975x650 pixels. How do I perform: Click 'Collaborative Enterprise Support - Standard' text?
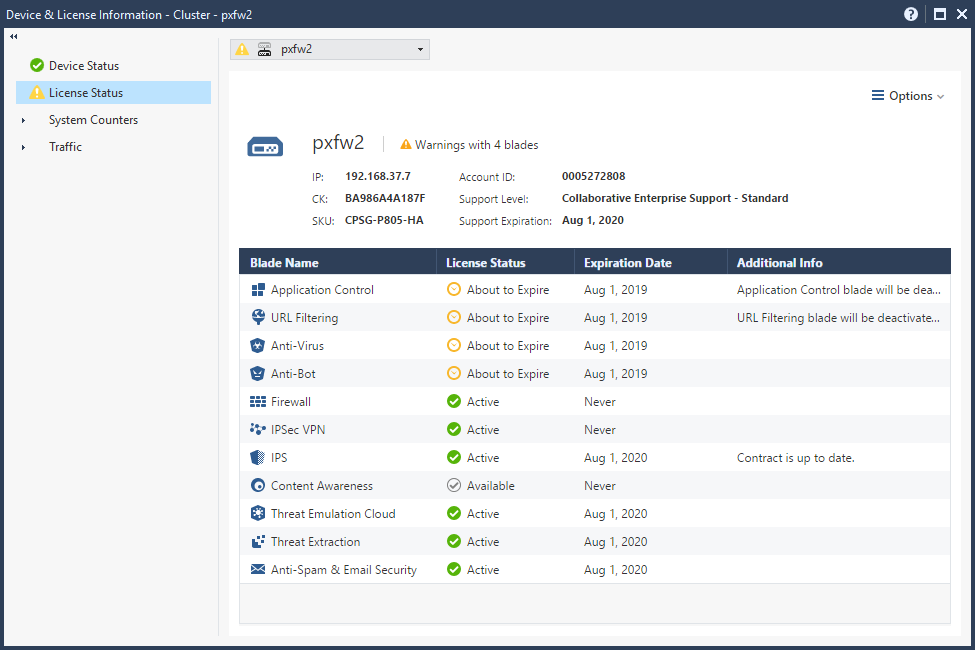click(x=675, y=198)
